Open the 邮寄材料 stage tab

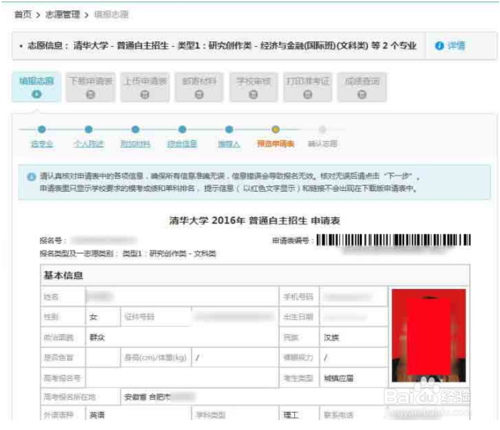pyautogui.click(x=199, y=87)
